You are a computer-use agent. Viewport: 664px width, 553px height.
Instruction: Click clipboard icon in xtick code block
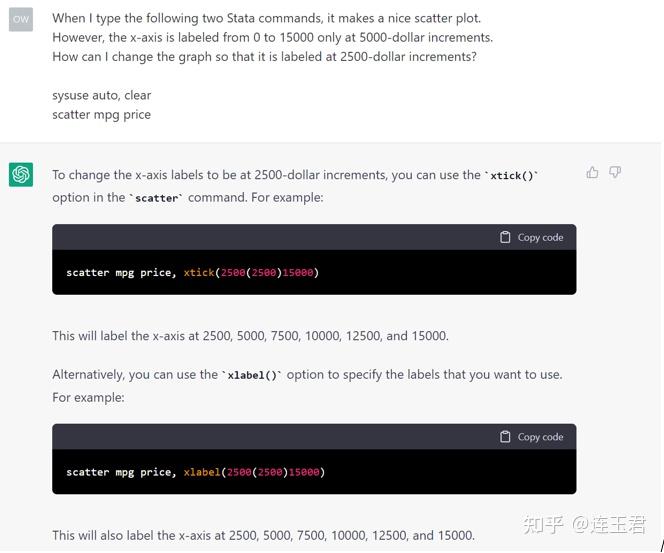(505, 237)
